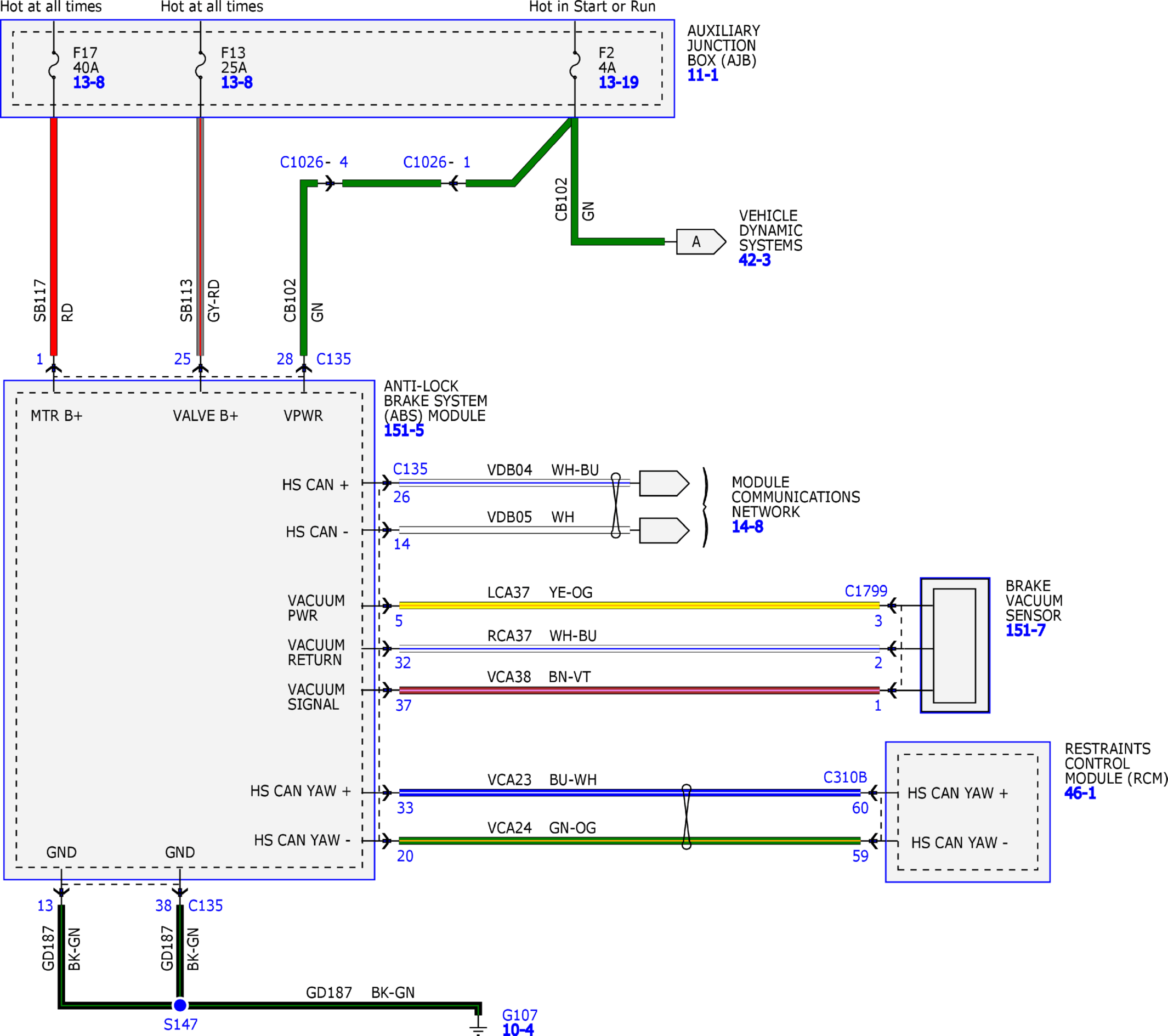Screen dimensions: 1168x1036
Task: Select the F13 25A fuse symbol
Action: tap(200, 65)
